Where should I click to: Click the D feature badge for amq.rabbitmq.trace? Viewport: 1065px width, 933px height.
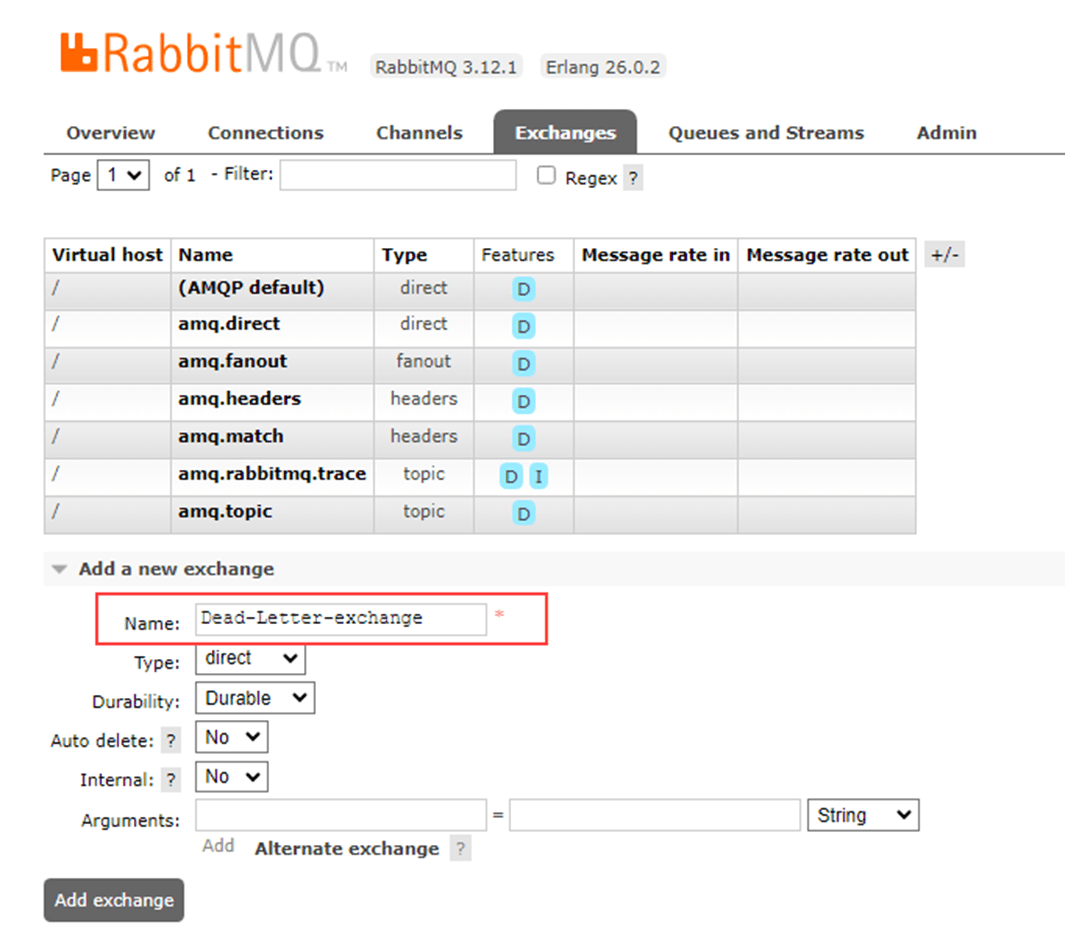511,477
